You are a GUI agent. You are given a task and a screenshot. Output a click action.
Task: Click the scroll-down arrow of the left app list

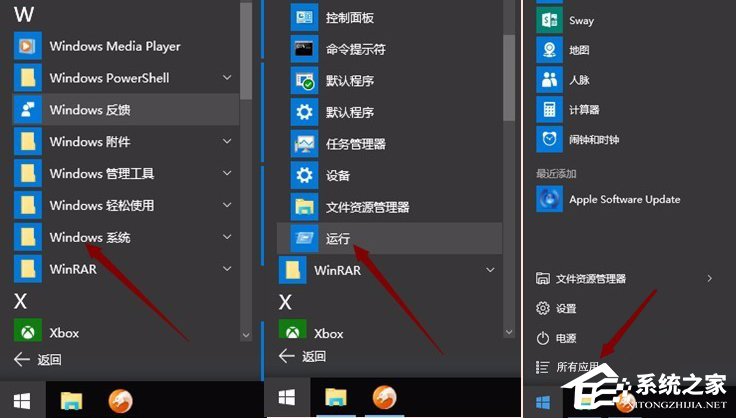pyautogui.click(x=246, y=335)
